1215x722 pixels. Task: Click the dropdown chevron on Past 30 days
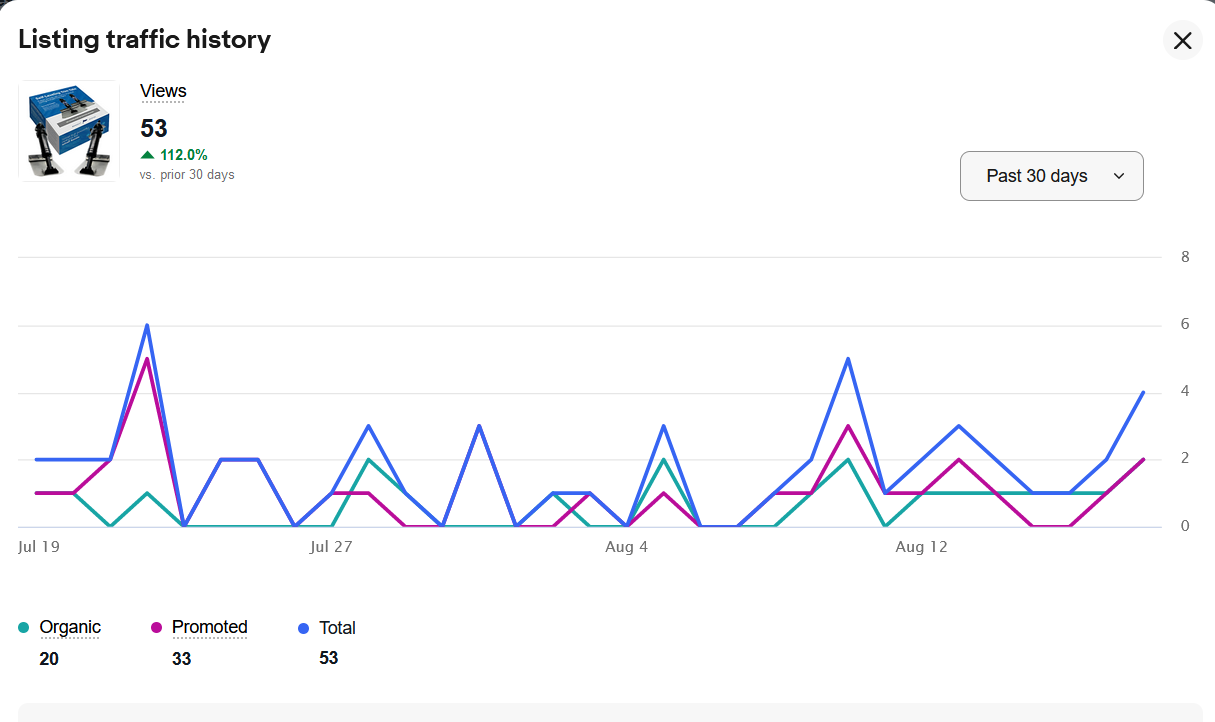coord(1120,175)
